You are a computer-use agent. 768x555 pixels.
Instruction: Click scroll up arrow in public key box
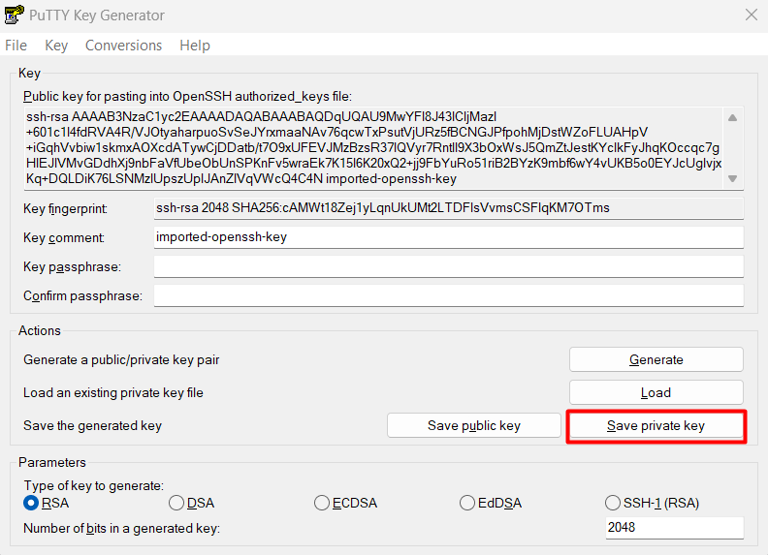[x=732, y=118]
